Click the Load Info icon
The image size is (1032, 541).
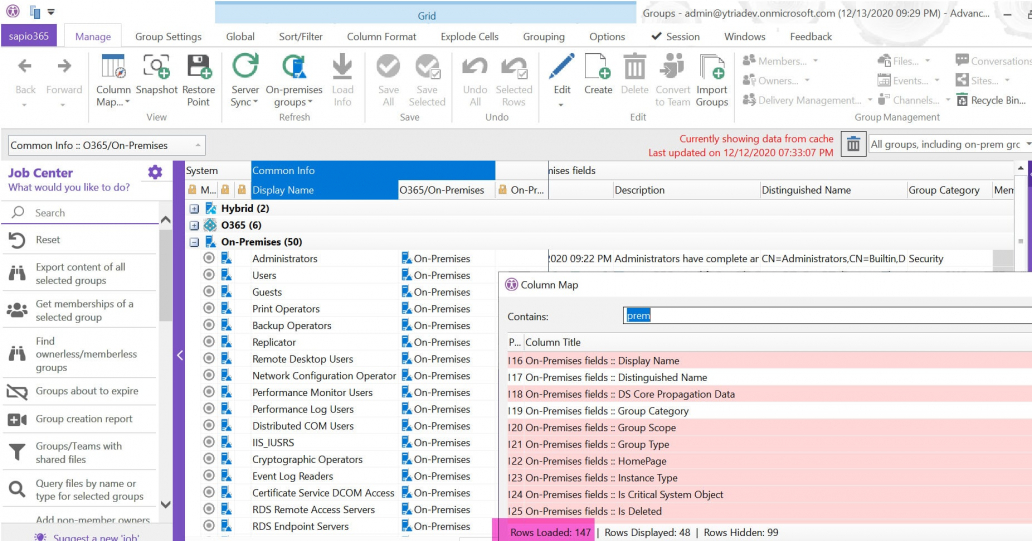(342, 67)
